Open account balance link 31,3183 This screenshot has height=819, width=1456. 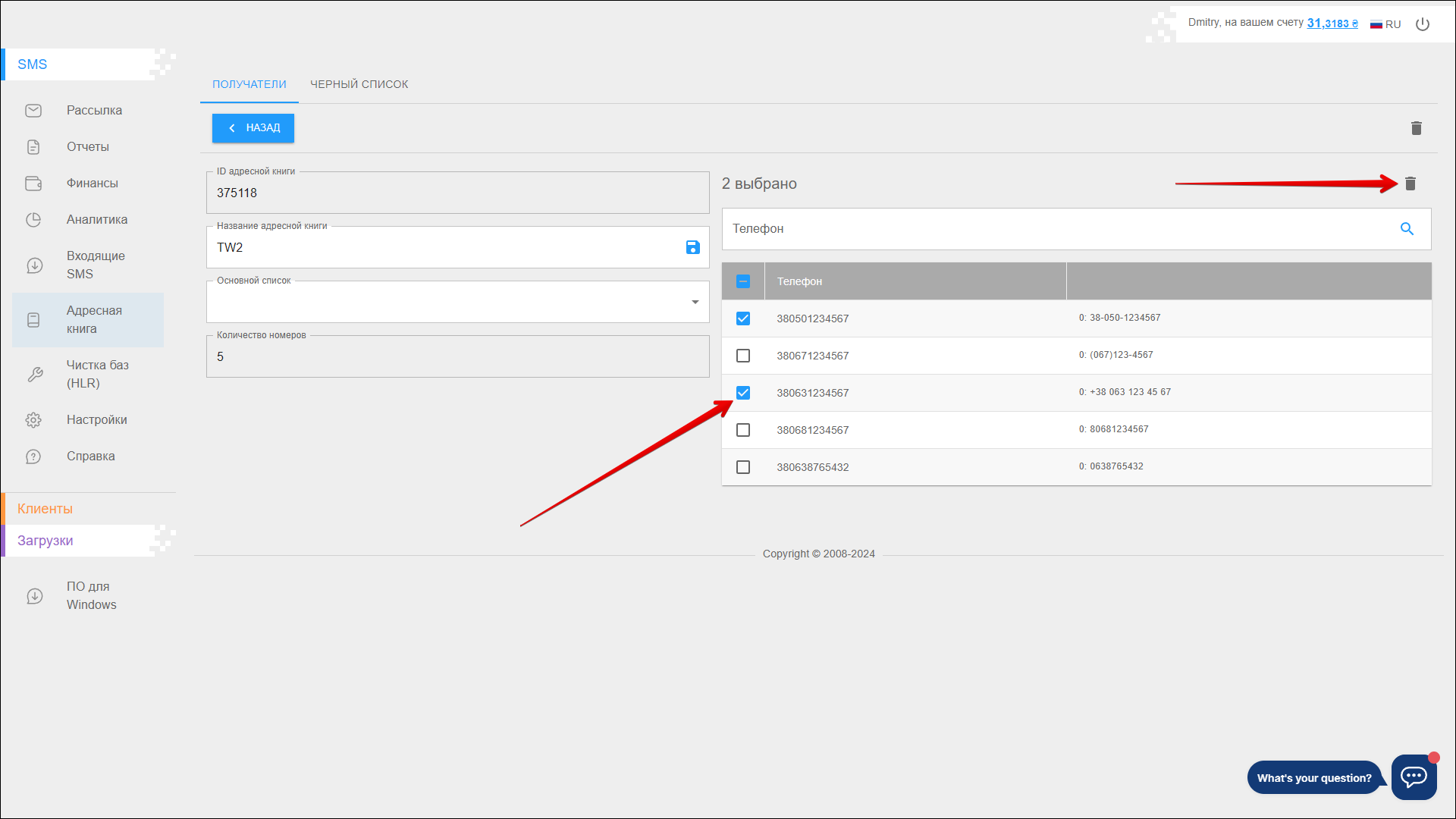pyautogui.click(x=1332, y=24)
